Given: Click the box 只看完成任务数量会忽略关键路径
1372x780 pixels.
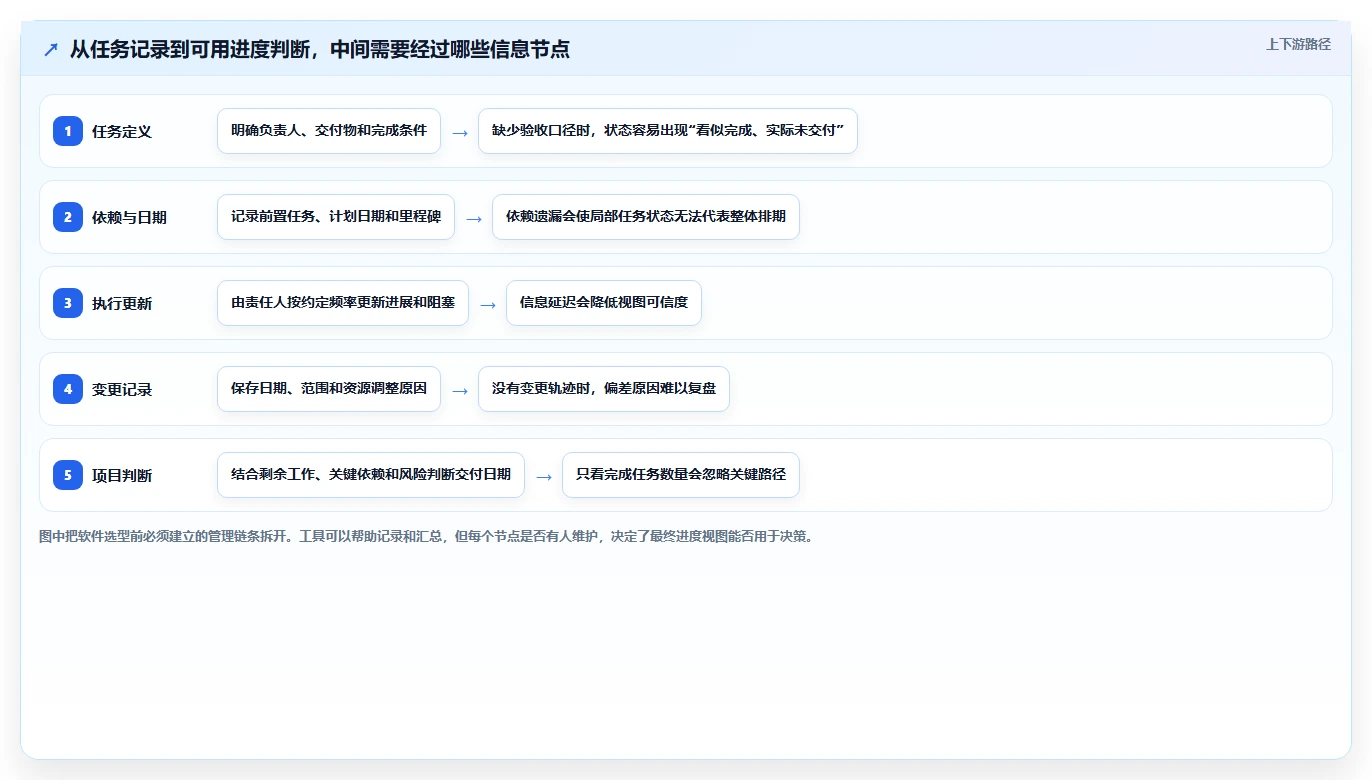Looking at the screenshot, I should [681, 475].
